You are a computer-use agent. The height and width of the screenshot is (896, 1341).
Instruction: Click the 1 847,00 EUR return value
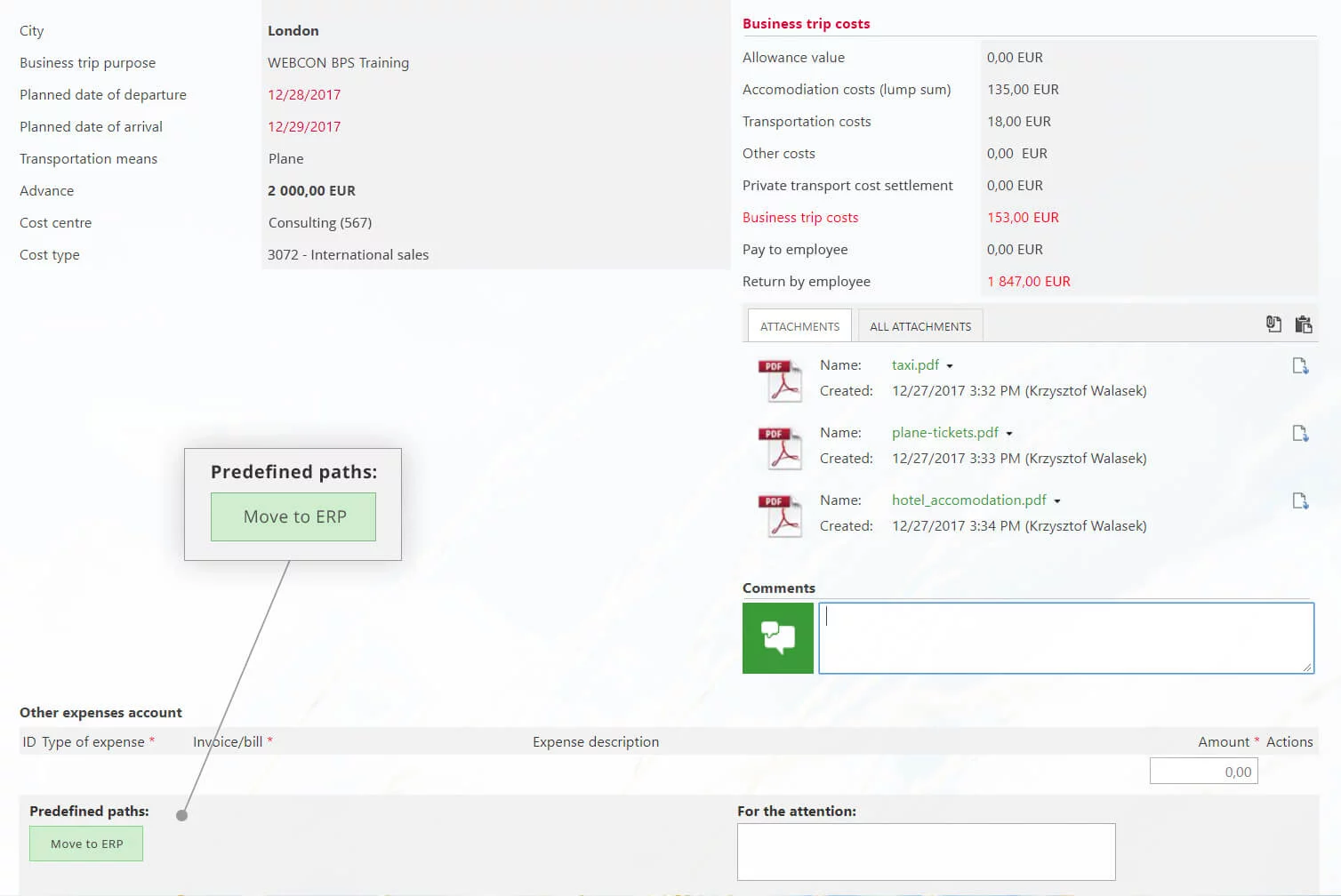[x=1029, y=282]
